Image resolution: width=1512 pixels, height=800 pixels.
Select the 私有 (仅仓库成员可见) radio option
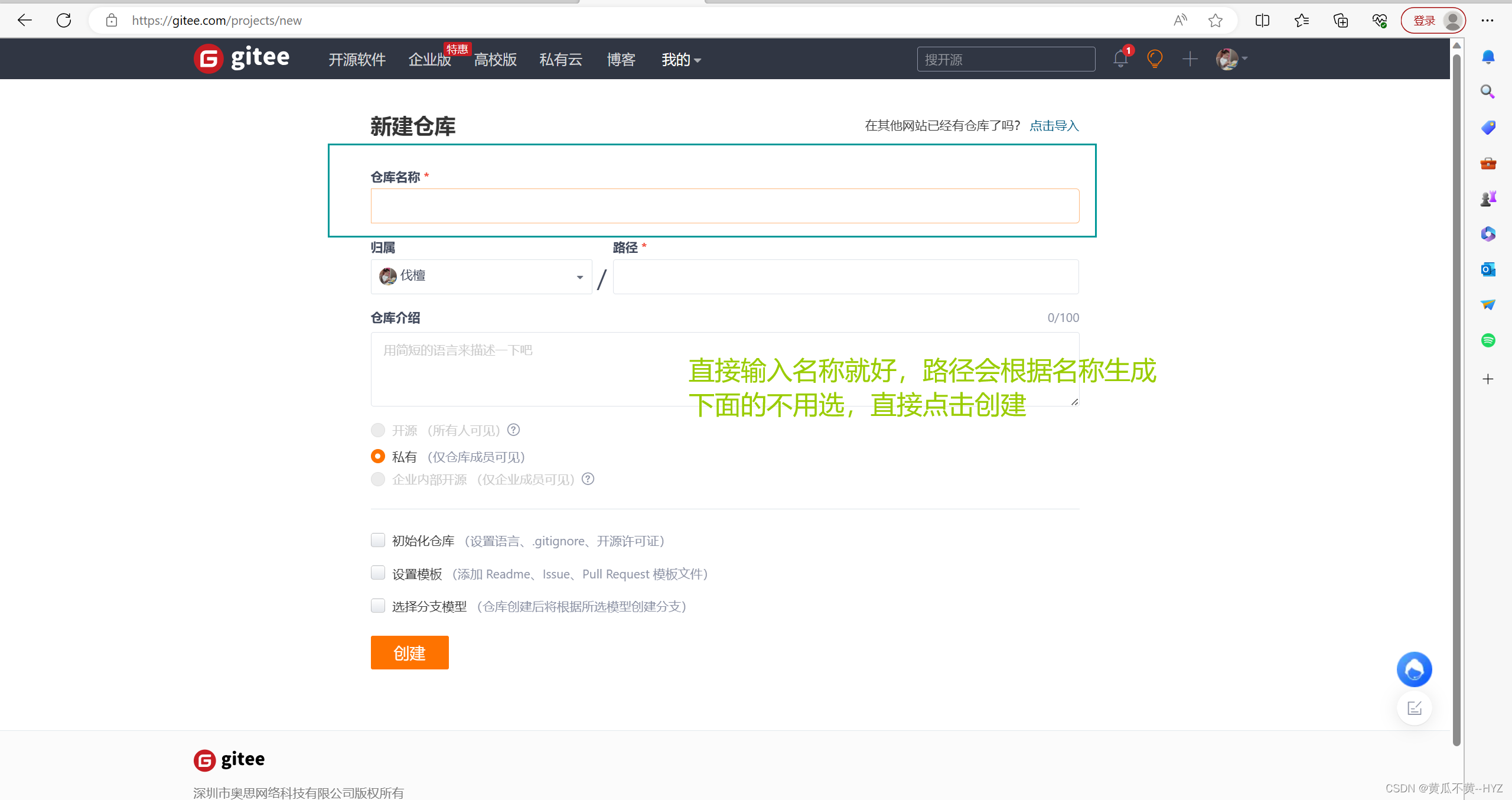click(x=378, y=456)
